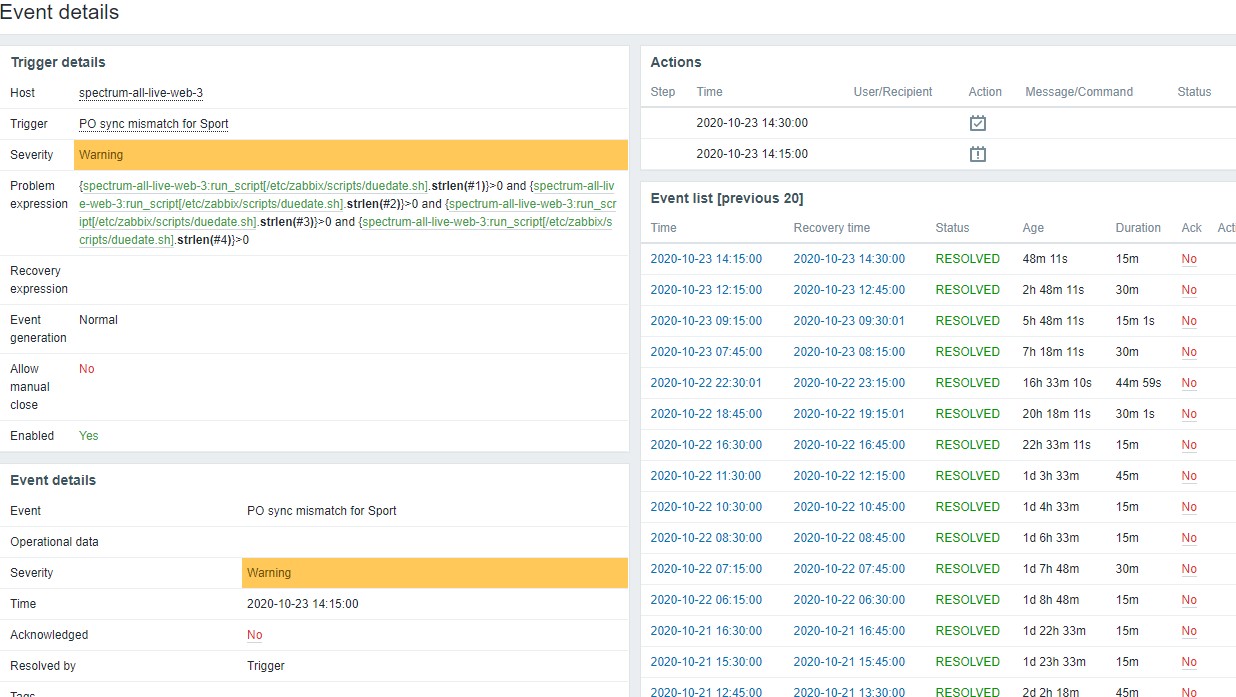Viewport: 1236px width, 697px height.
Task: Open host spectrum-all-live-web-3 link
Action: point(141,93)
